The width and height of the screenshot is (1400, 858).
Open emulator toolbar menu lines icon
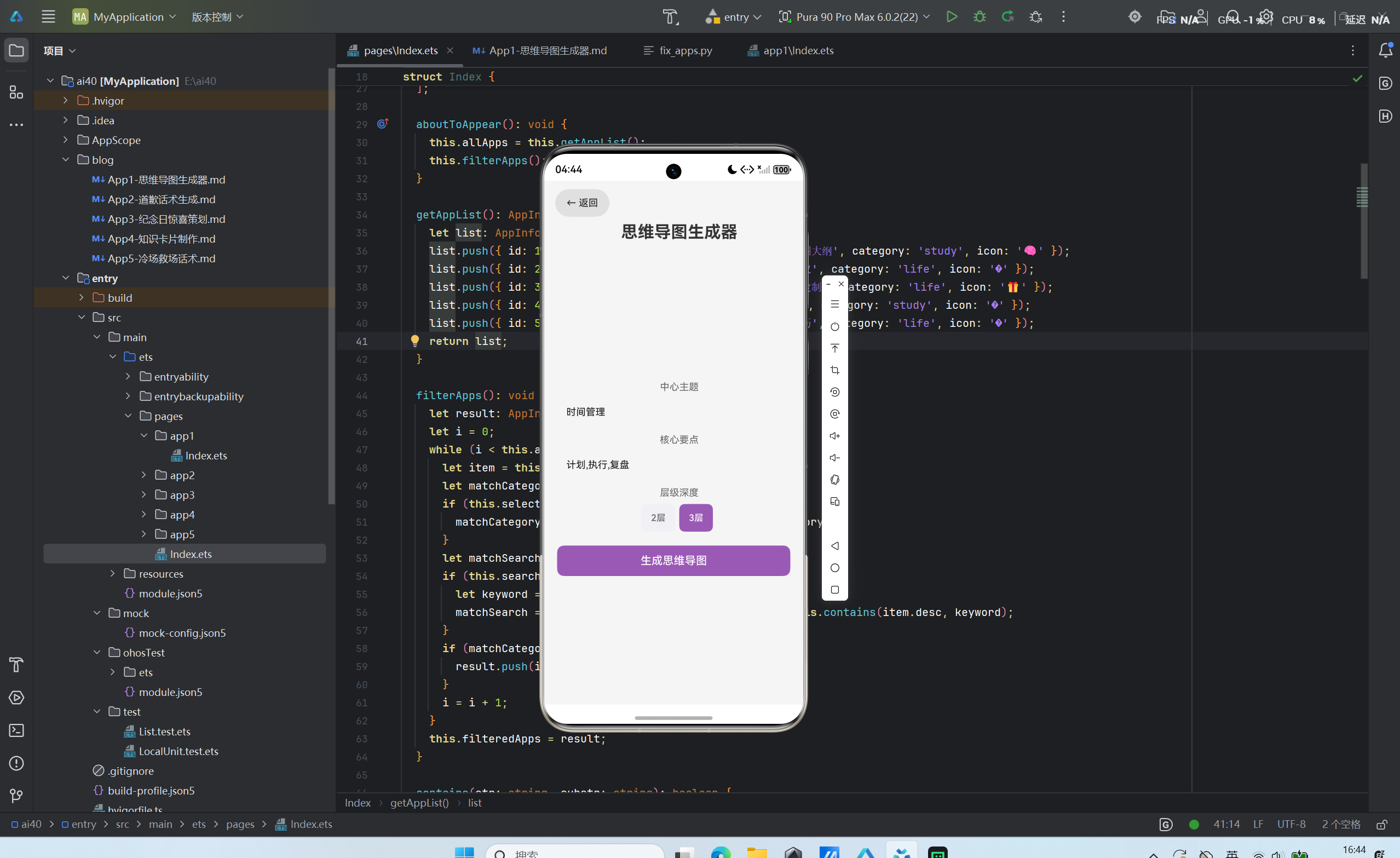click(834, 304)
